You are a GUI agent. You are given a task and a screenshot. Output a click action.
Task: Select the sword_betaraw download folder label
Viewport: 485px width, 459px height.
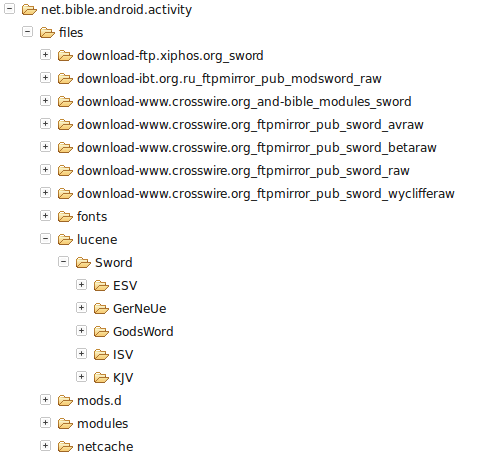(x=257, y=148)
